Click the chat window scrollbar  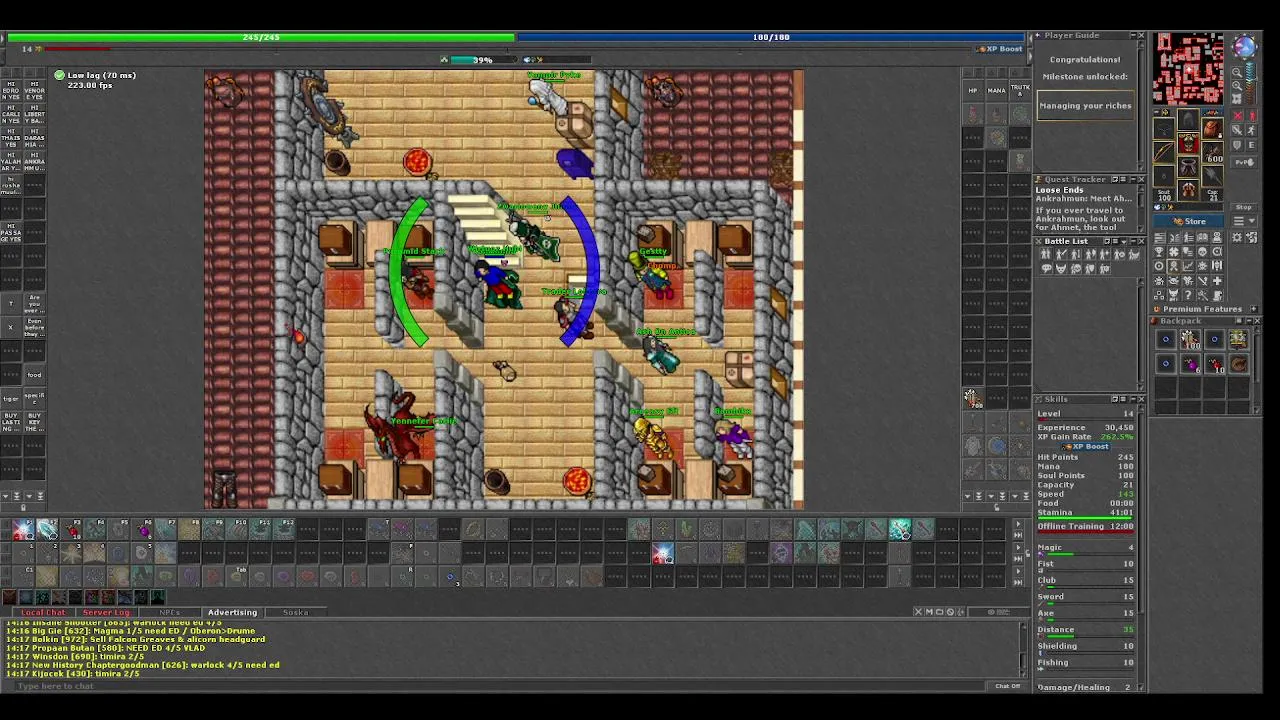click(1023, 650)
